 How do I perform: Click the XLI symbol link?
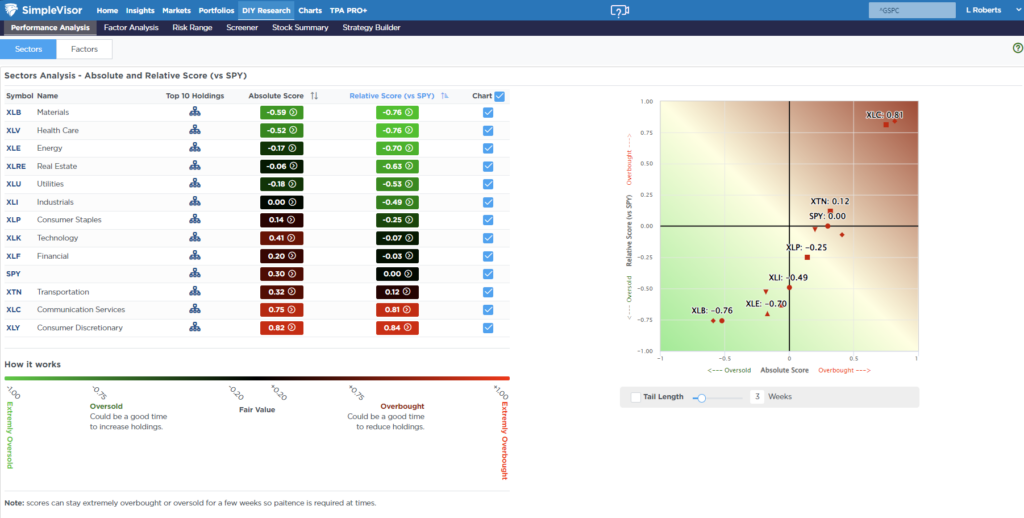(12, 202)
